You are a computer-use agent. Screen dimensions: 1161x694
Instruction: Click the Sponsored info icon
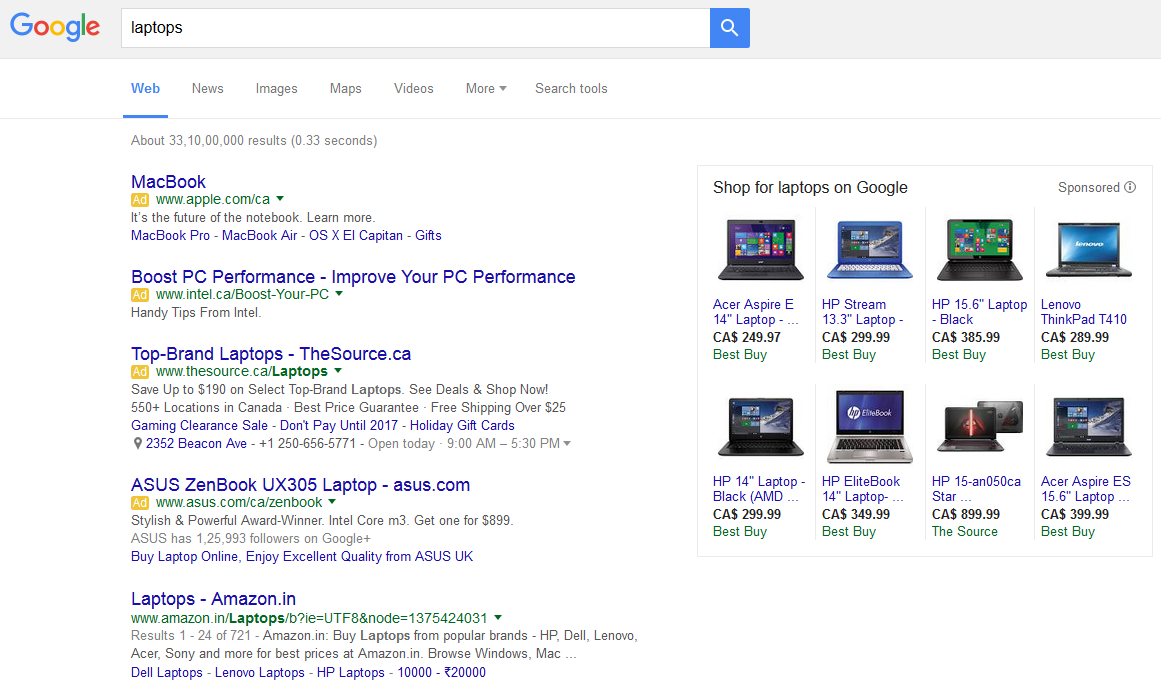coord(1130,187)
